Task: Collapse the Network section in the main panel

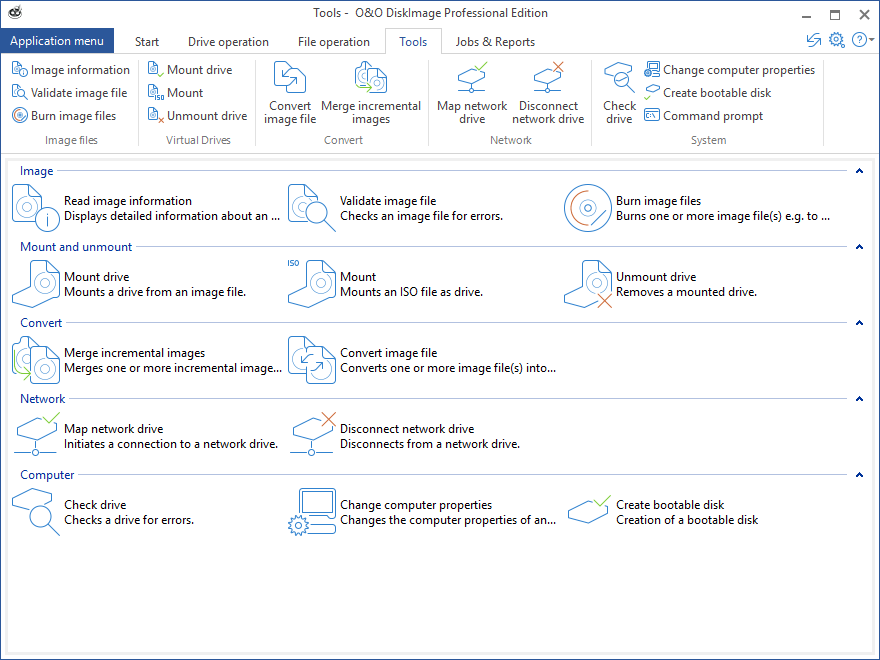Action: (859, 399)
